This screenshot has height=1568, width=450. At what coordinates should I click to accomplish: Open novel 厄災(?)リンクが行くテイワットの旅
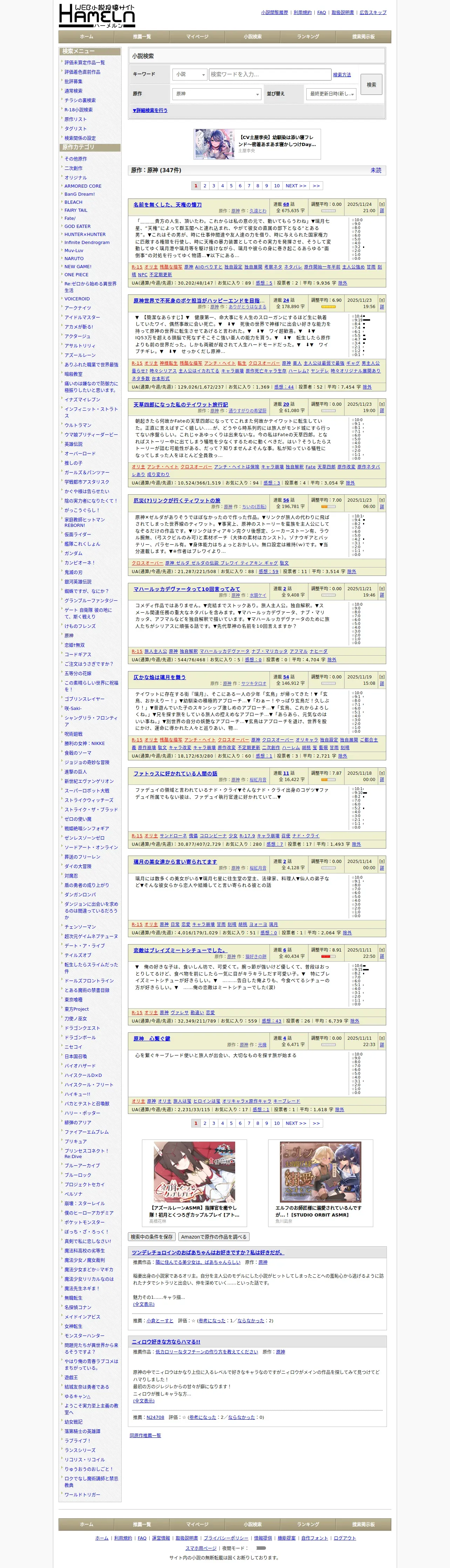[177, 500]
